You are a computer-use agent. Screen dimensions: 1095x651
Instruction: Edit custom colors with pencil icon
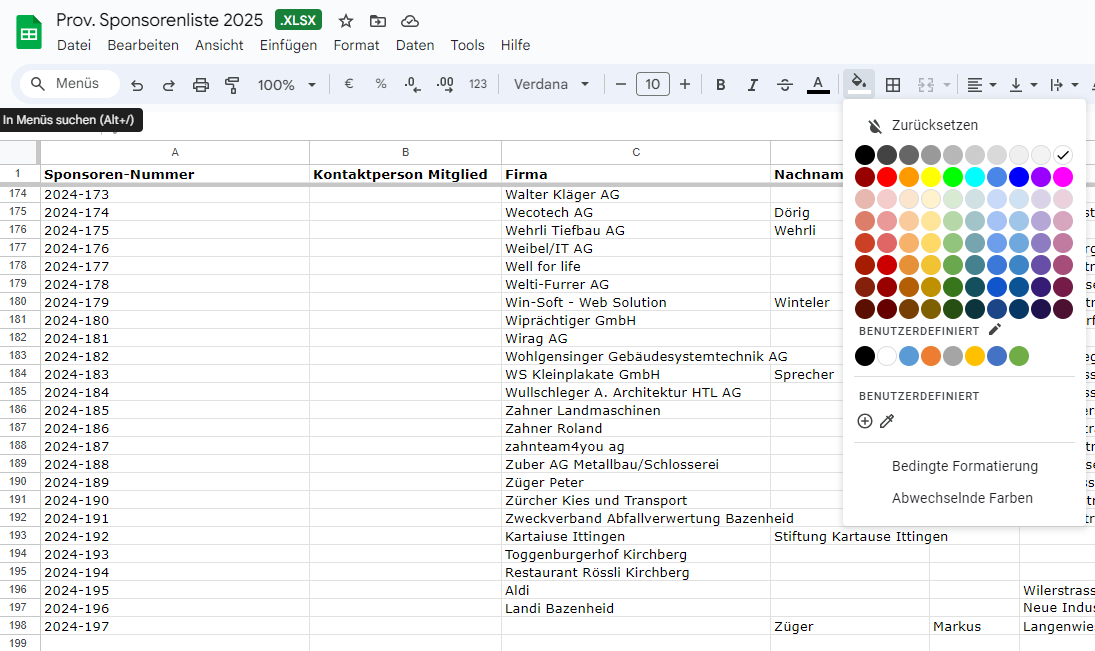tap(995, 330)
